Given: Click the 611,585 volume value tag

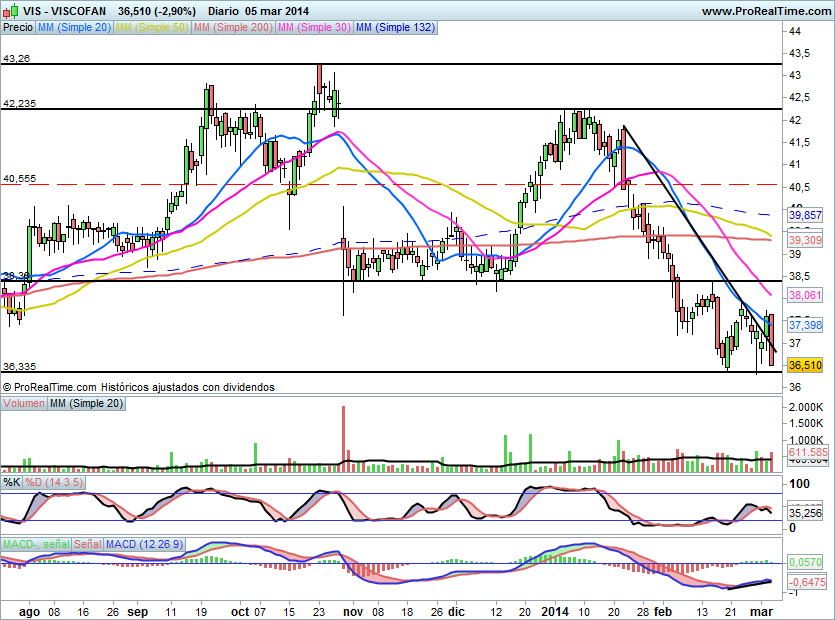Looking at the screenshot, I should coord(805,453).
